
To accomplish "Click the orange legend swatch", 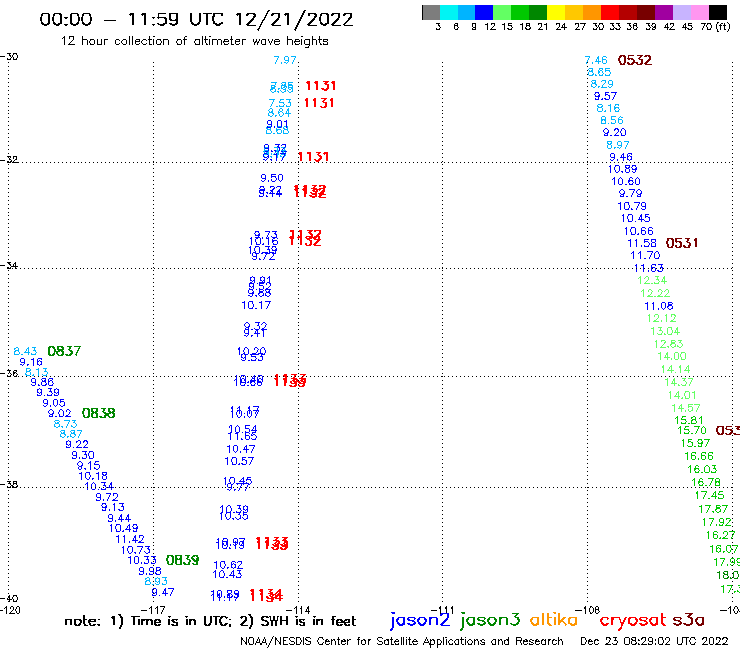I will tap(592, 13).
